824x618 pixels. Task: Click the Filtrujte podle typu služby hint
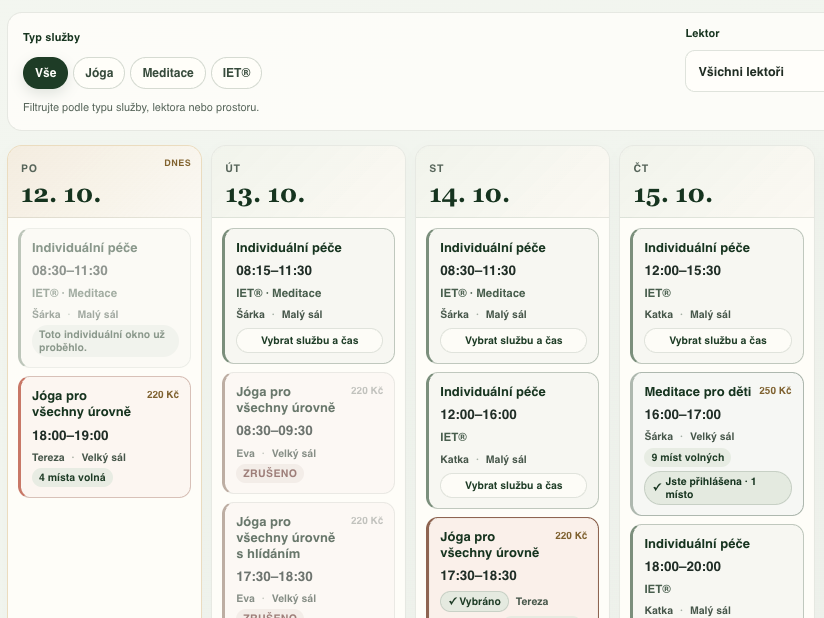tap(141, 108)
